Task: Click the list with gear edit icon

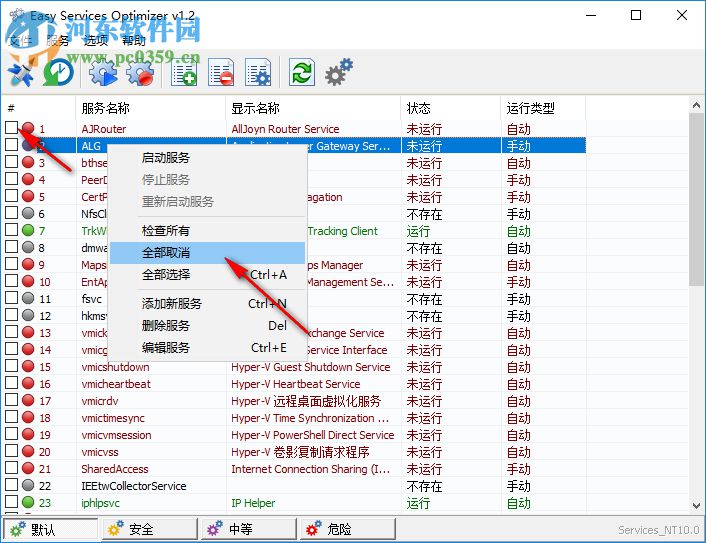Action: (x=258, y=72)
